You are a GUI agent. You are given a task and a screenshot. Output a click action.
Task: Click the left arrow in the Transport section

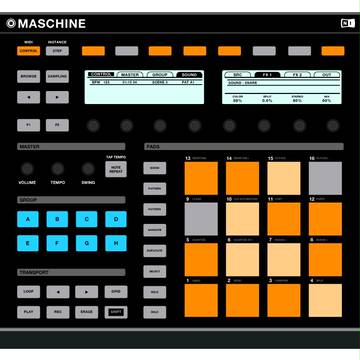58,292
